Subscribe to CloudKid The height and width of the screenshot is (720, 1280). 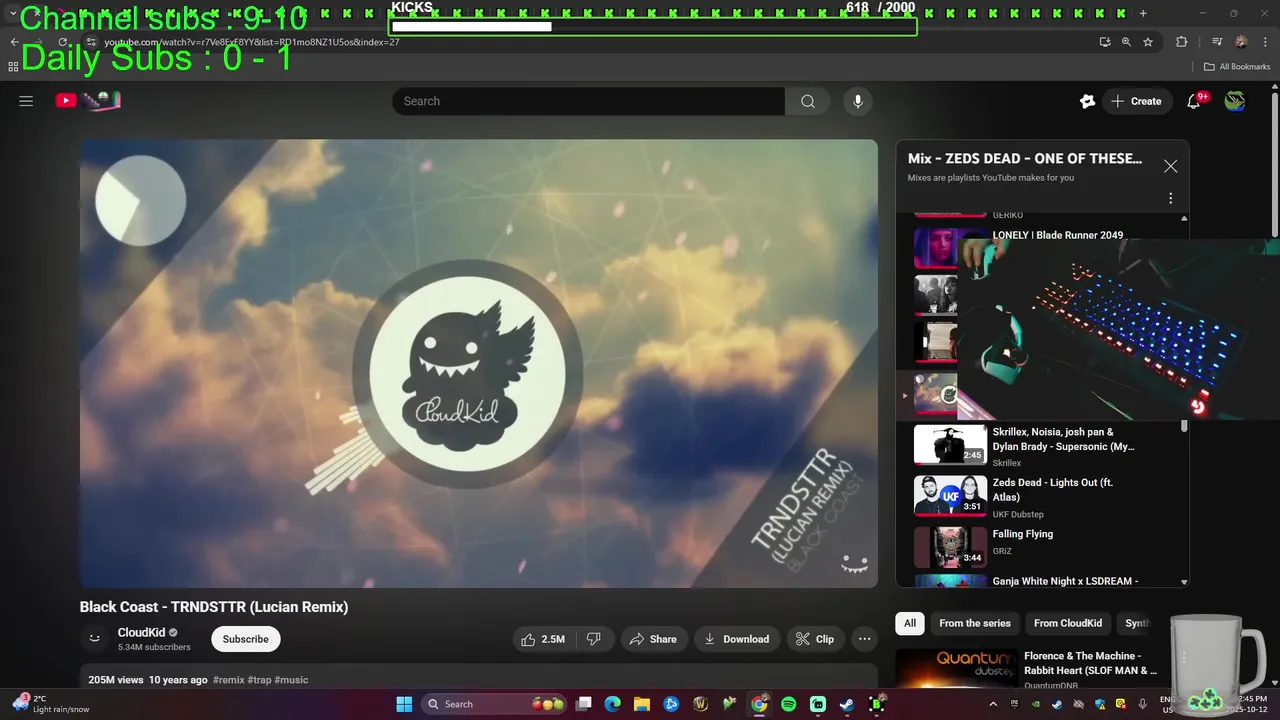click(245, 639)
